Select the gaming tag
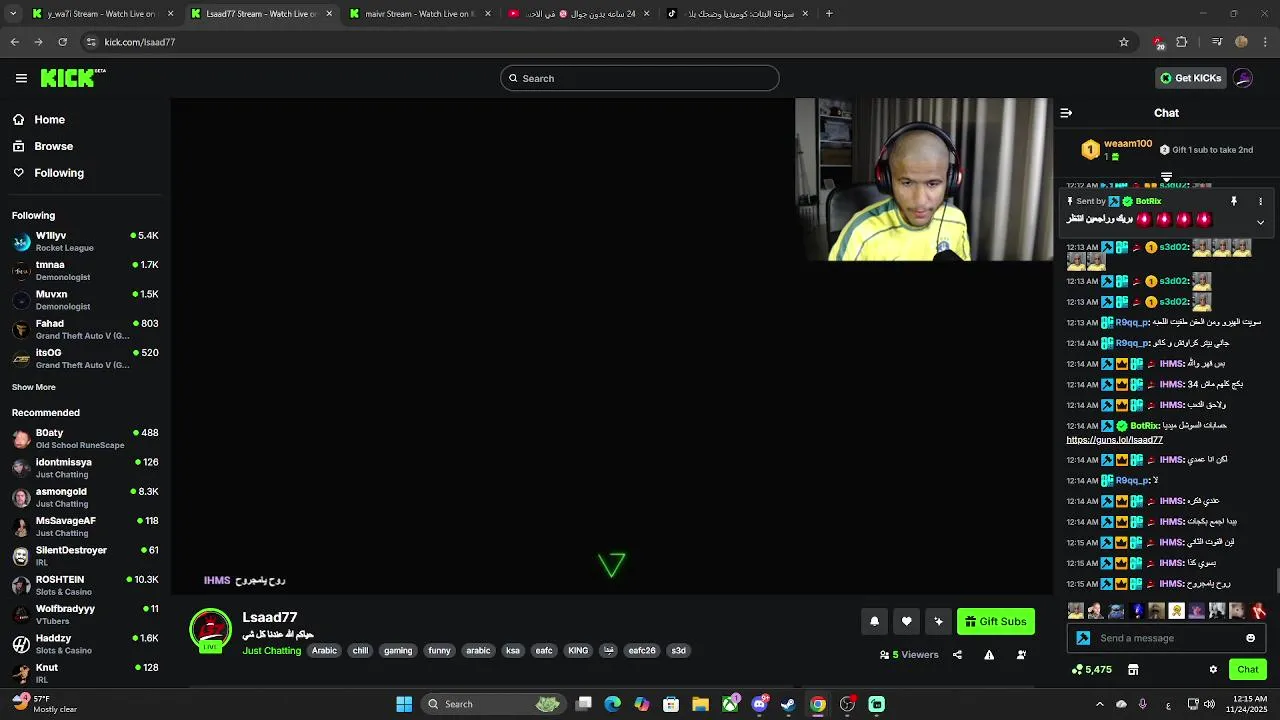The height and width of the screenshot is (720, 1280). [x=398, y=651]
